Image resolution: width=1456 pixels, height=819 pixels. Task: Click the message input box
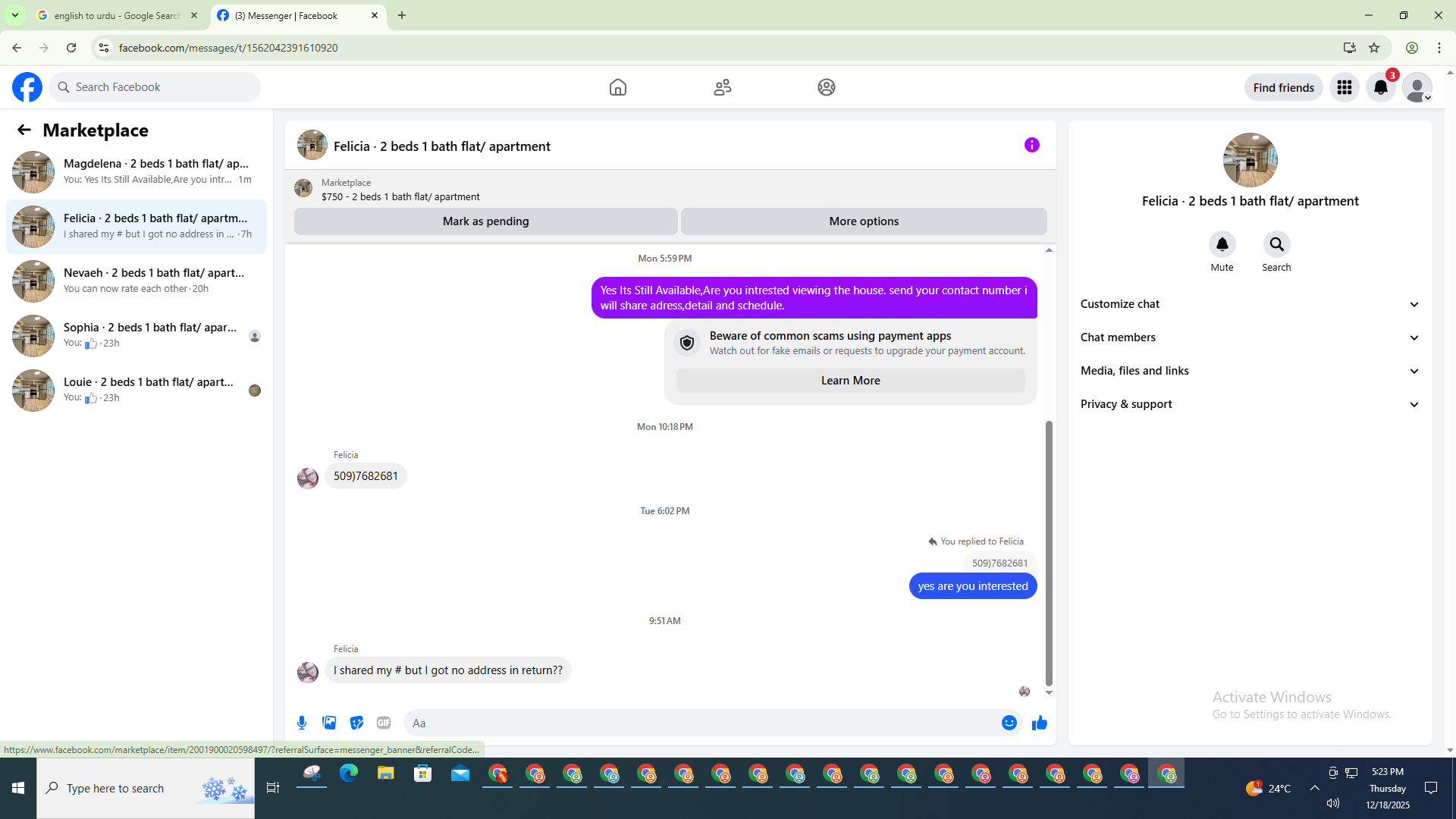pyautogui.click(x=701, y=723)
